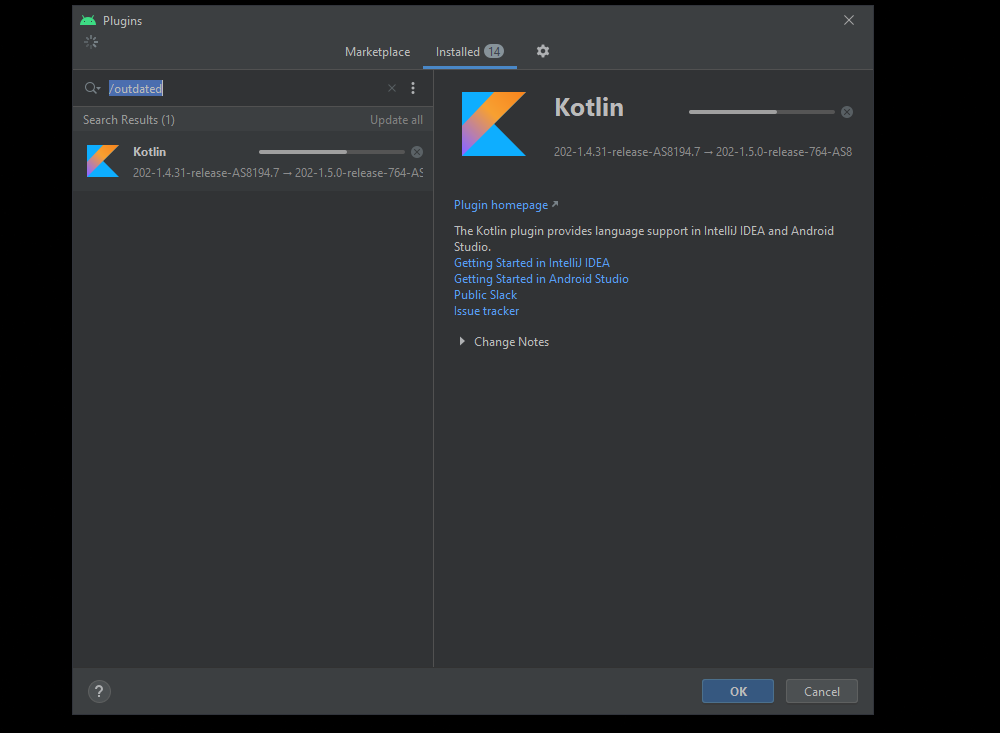Switch to the Marketplace tab
The height and width of the screenshot is (733, 1000).
[x=378, y=52]
